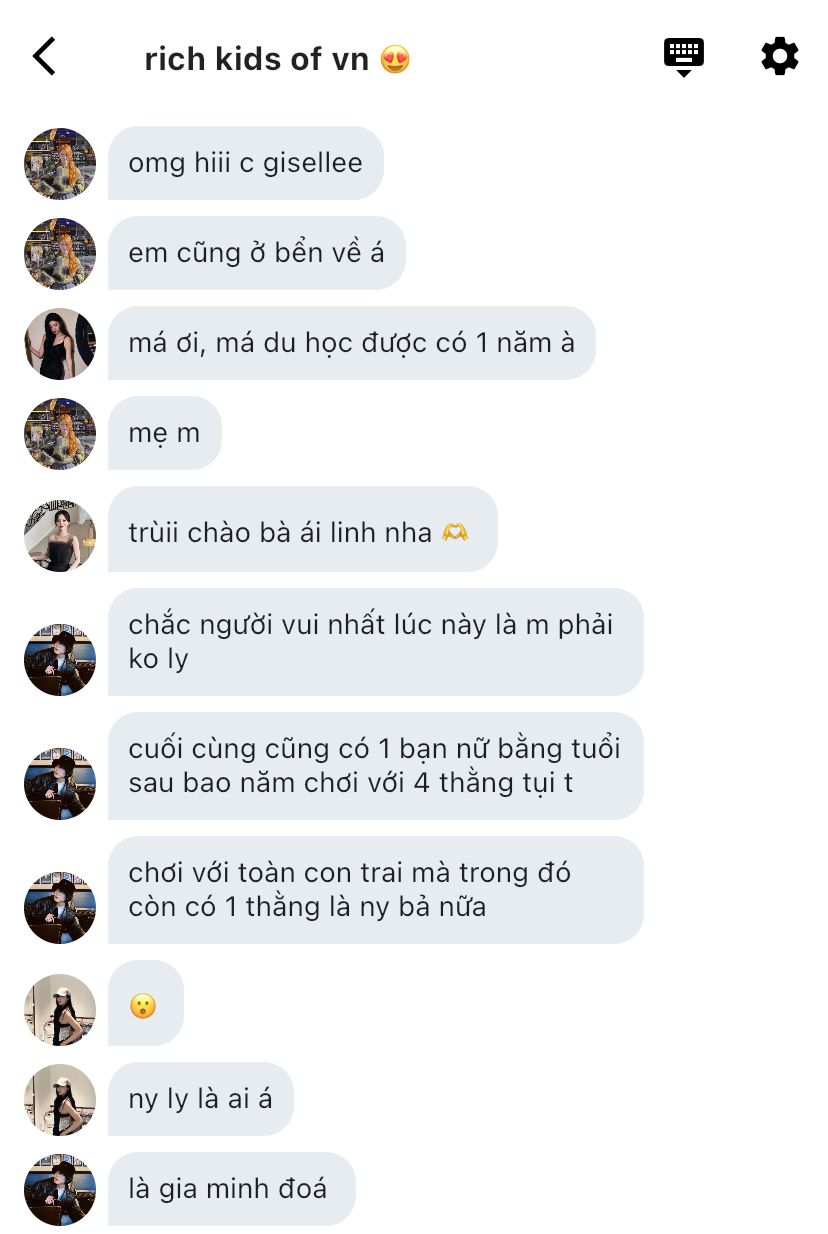Screen dimensions: 828x1234
Task: Select the 'ny ly là ai á' bubble
Action: point(201,1099)
